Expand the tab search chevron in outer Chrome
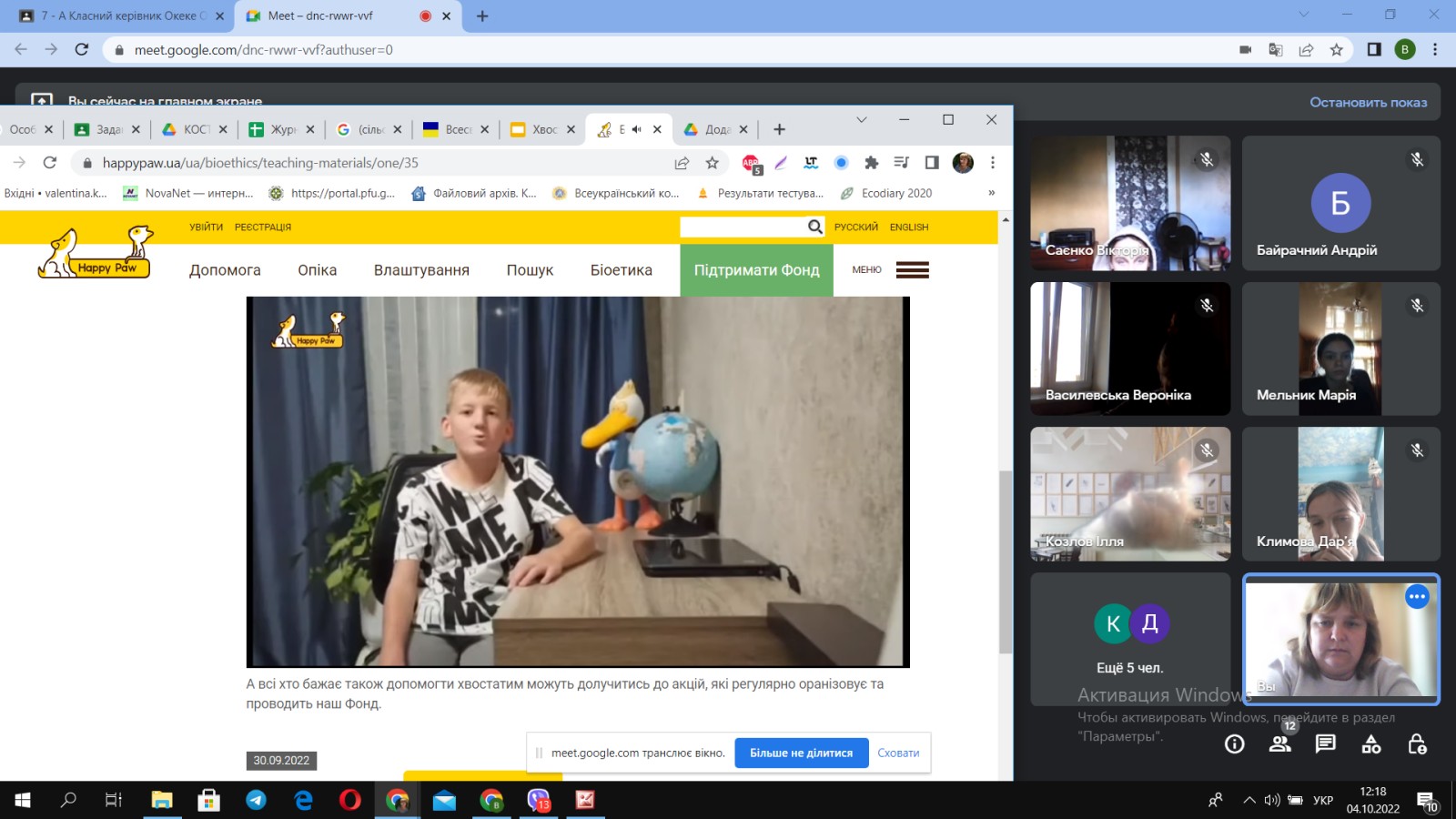The width and height of the screenshot is (1456, 819). pos(1304,15)
